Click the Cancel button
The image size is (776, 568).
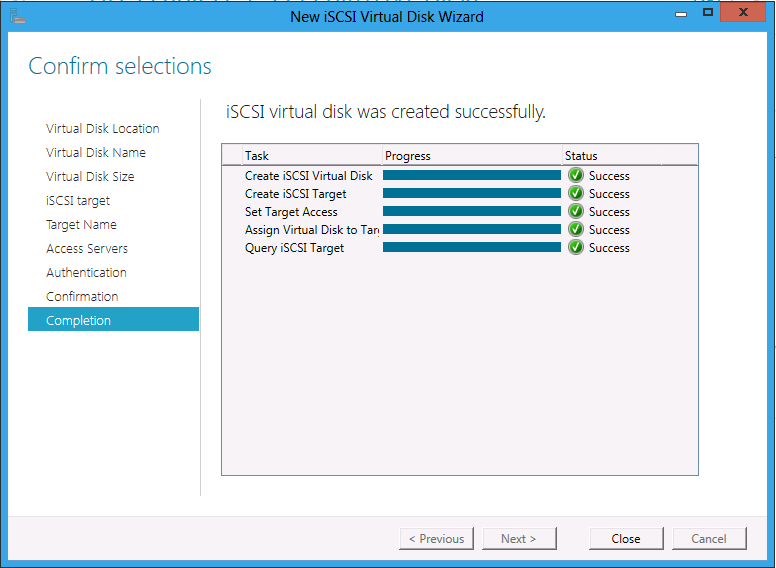tap(709, 538)
